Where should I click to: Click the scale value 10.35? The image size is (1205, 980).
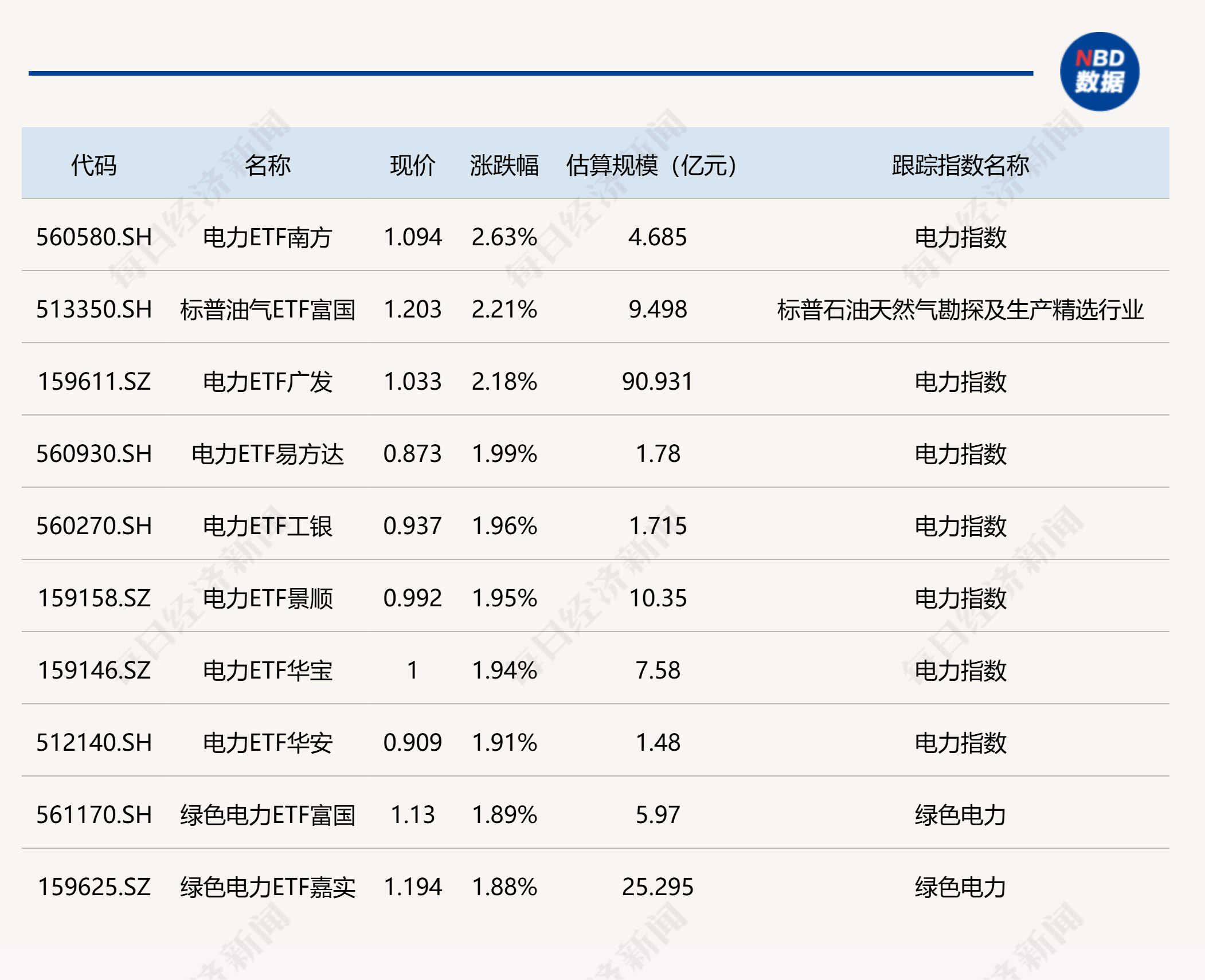coord(658,598)
